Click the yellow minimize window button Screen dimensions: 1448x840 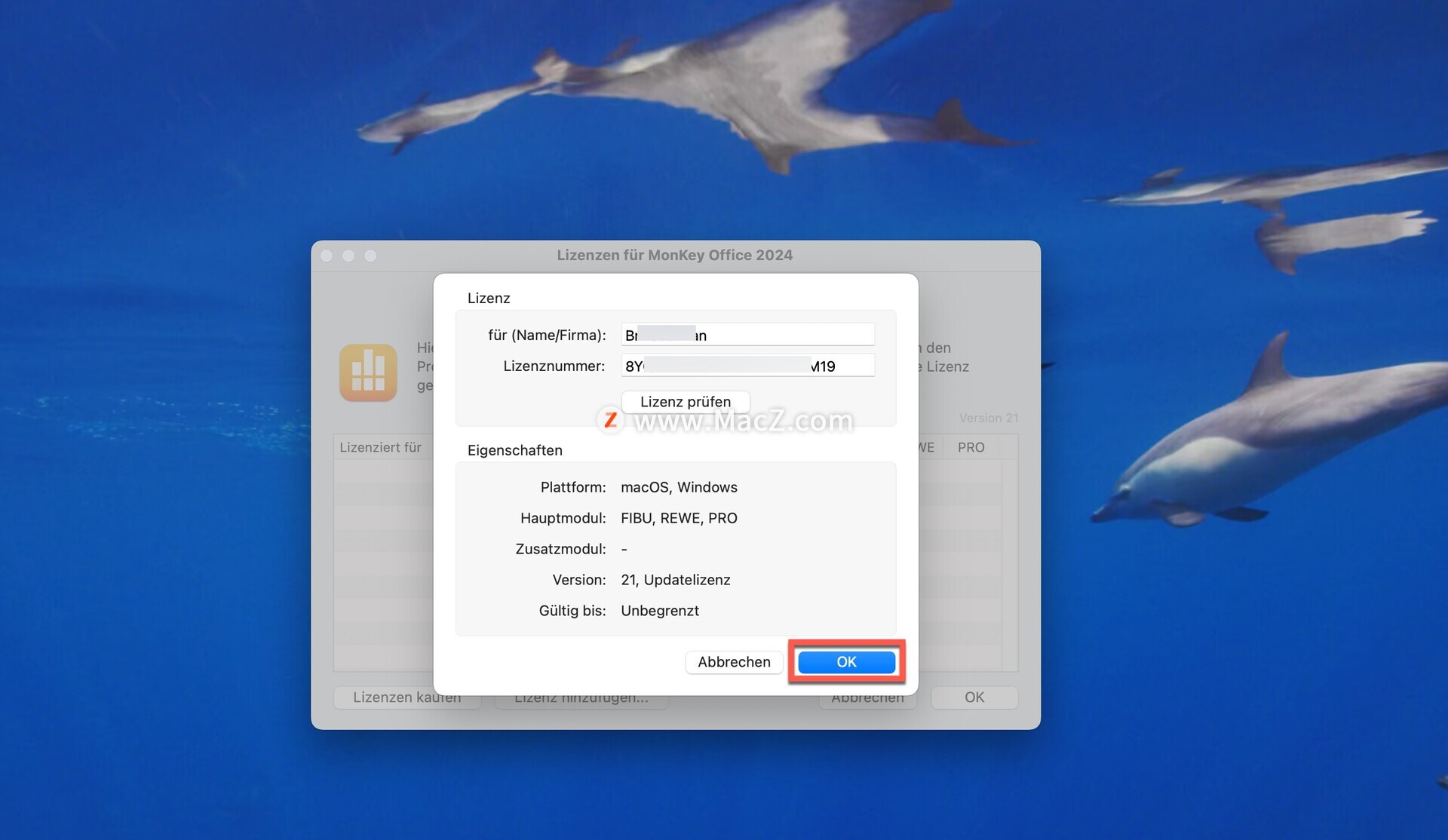[x=348, y=256]
